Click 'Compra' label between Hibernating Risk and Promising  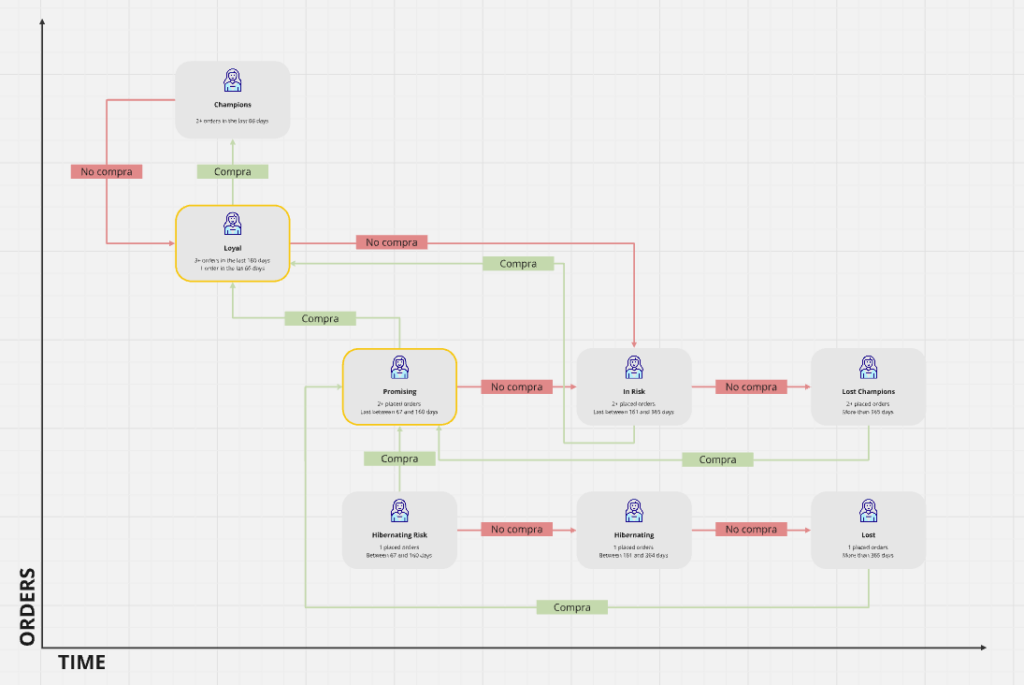coord(400,459)
